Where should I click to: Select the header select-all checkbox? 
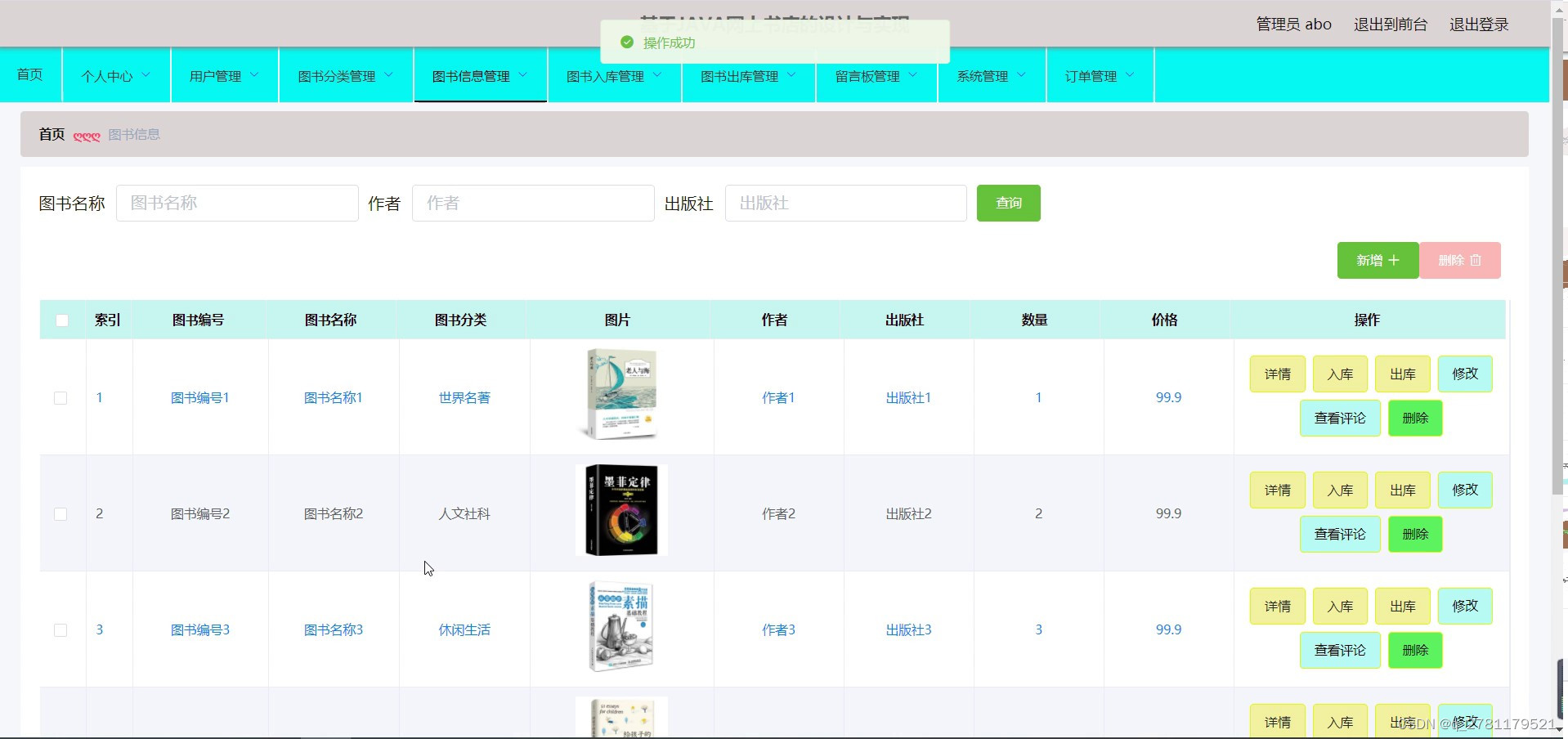(62, 320)
